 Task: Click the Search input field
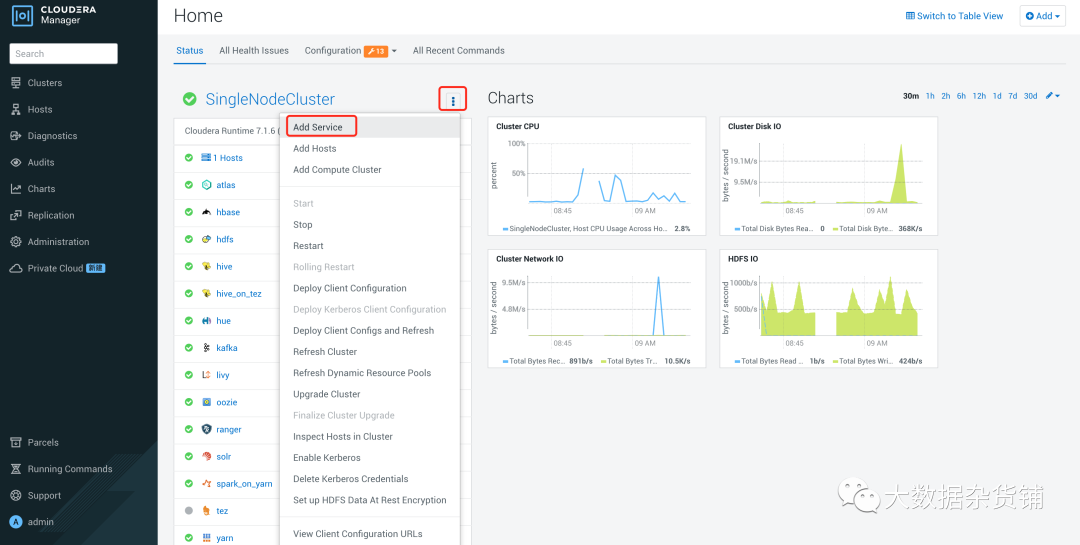click(63, 54)
